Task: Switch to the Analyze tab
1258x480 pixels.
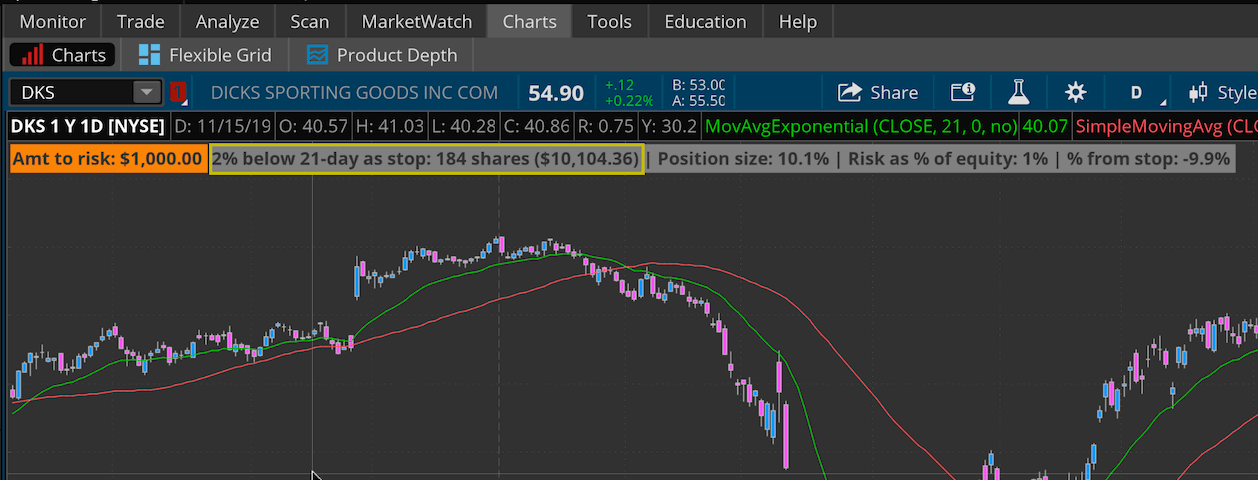Action: [x=227, y=21]
